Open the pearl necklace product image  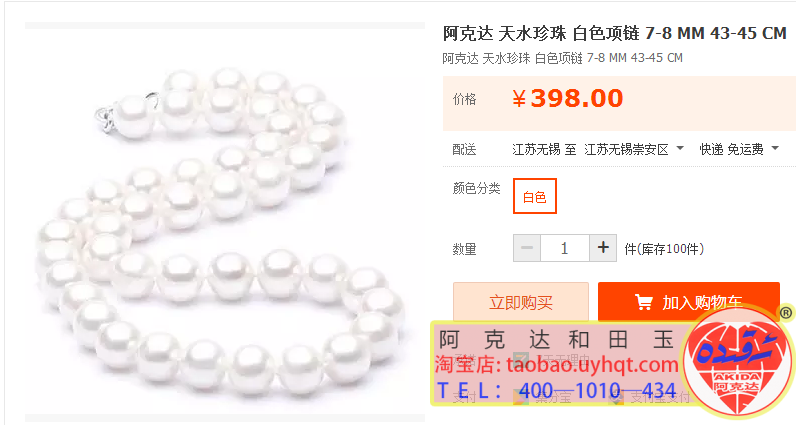click(x=225, y=221)
